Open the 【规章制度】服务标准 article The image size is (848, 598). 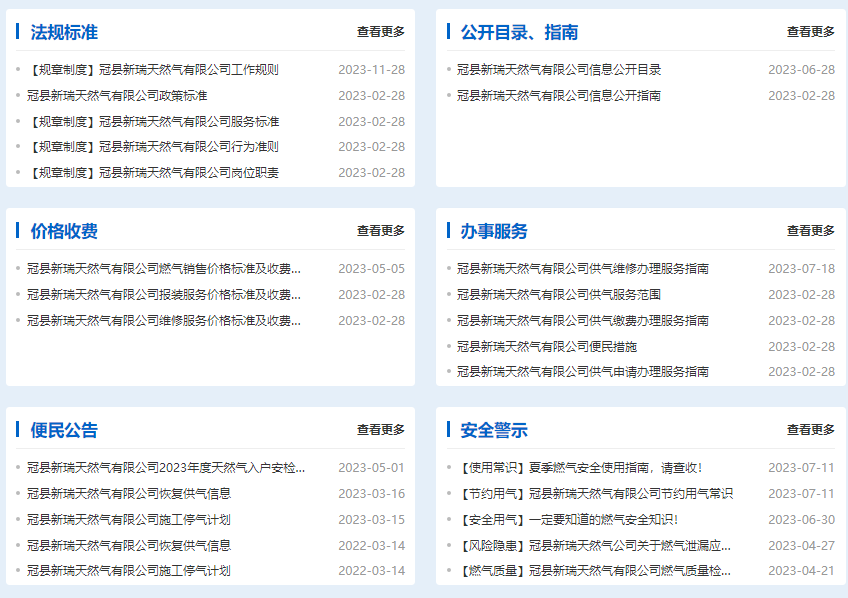pyautogui.click(x=153, y=122)
